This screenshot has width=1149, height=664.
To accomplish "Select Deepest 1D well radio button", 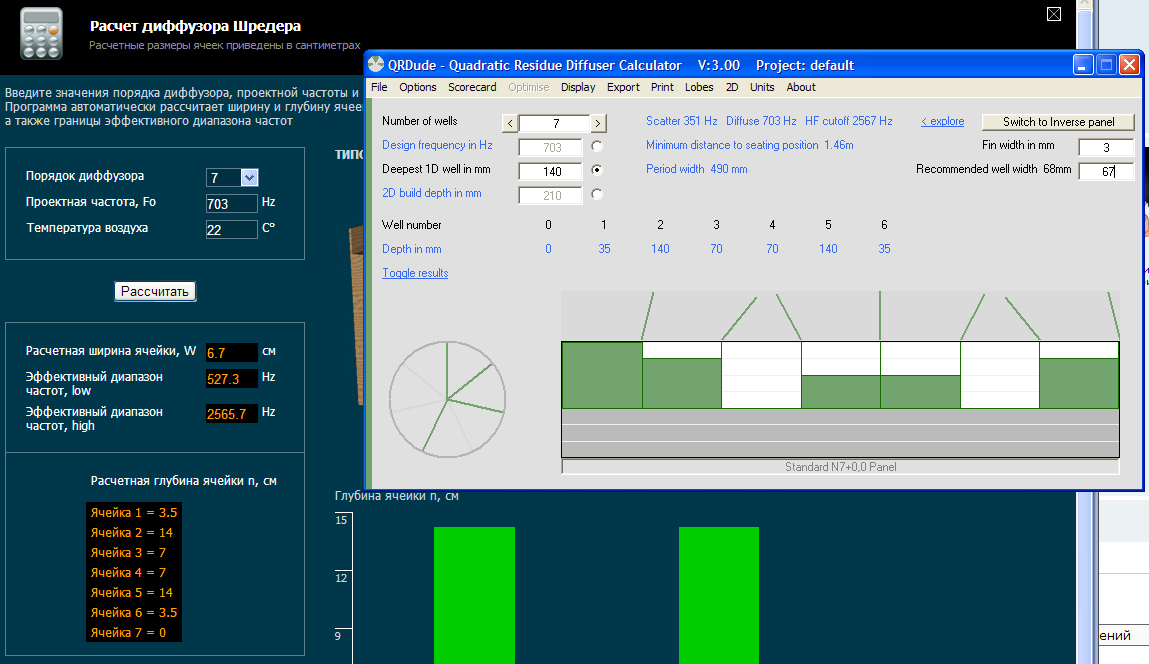I will point(597,170).
